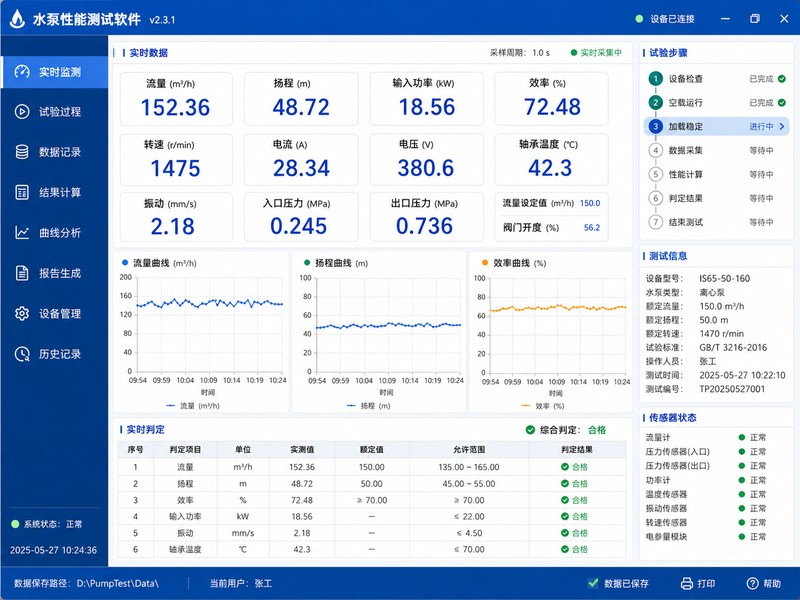
Task: Click the 效率 72.48 data card
Action: click(x=552, y=98)
